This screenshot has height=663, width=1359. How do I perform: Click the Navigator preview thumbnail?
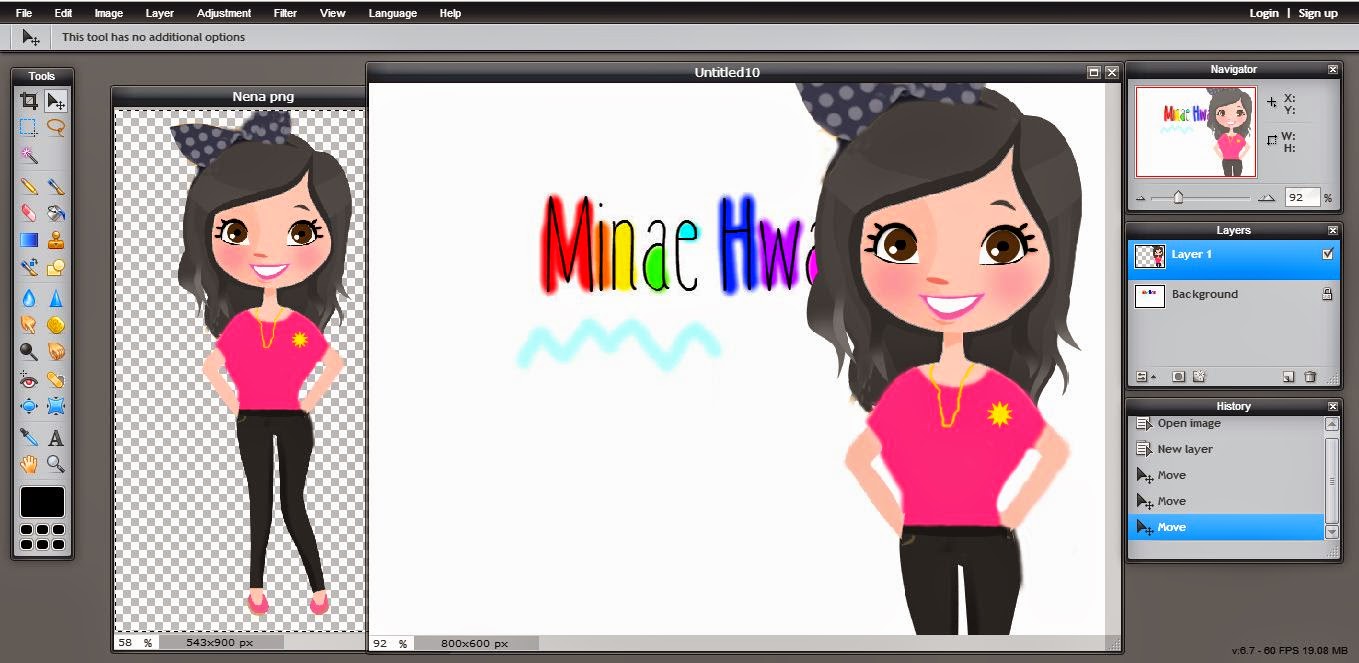coord(1196,131)
